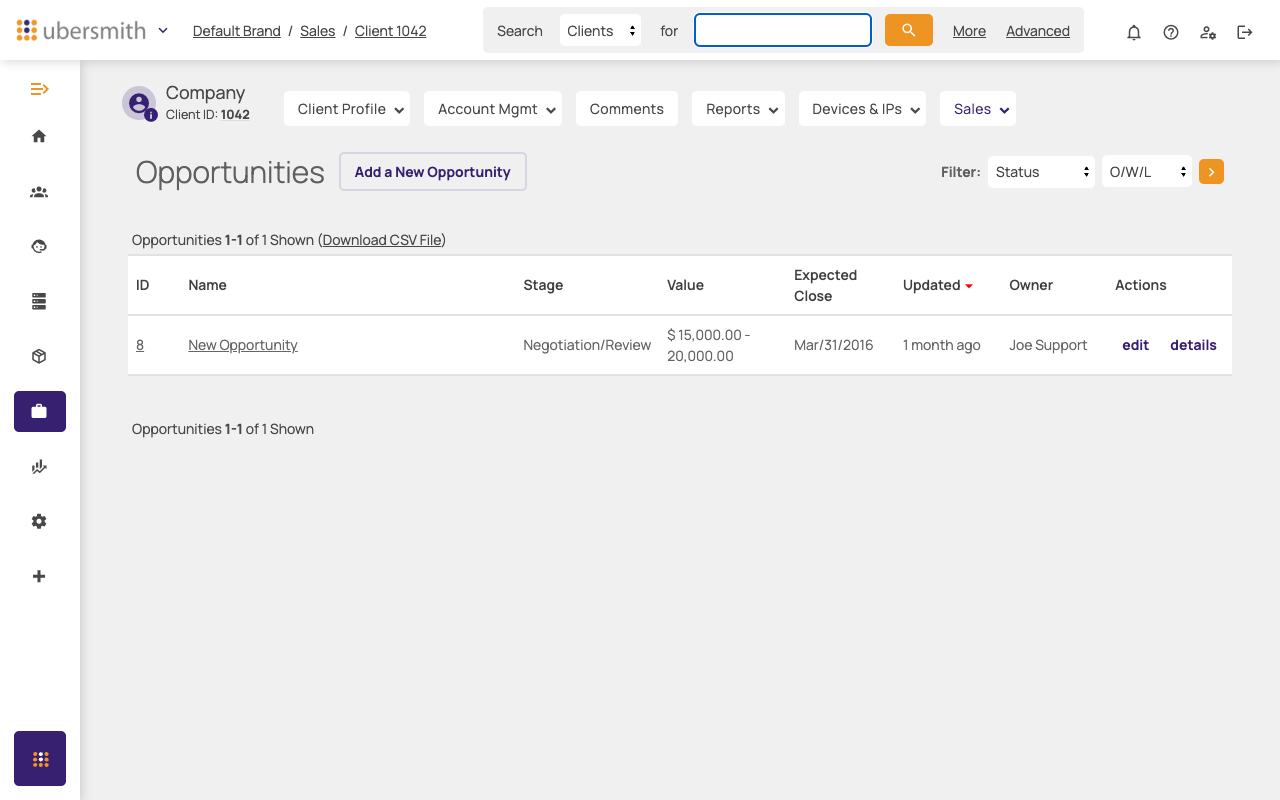
Task: Click the ubersmith logo
Action: click(x=81, y=30)
